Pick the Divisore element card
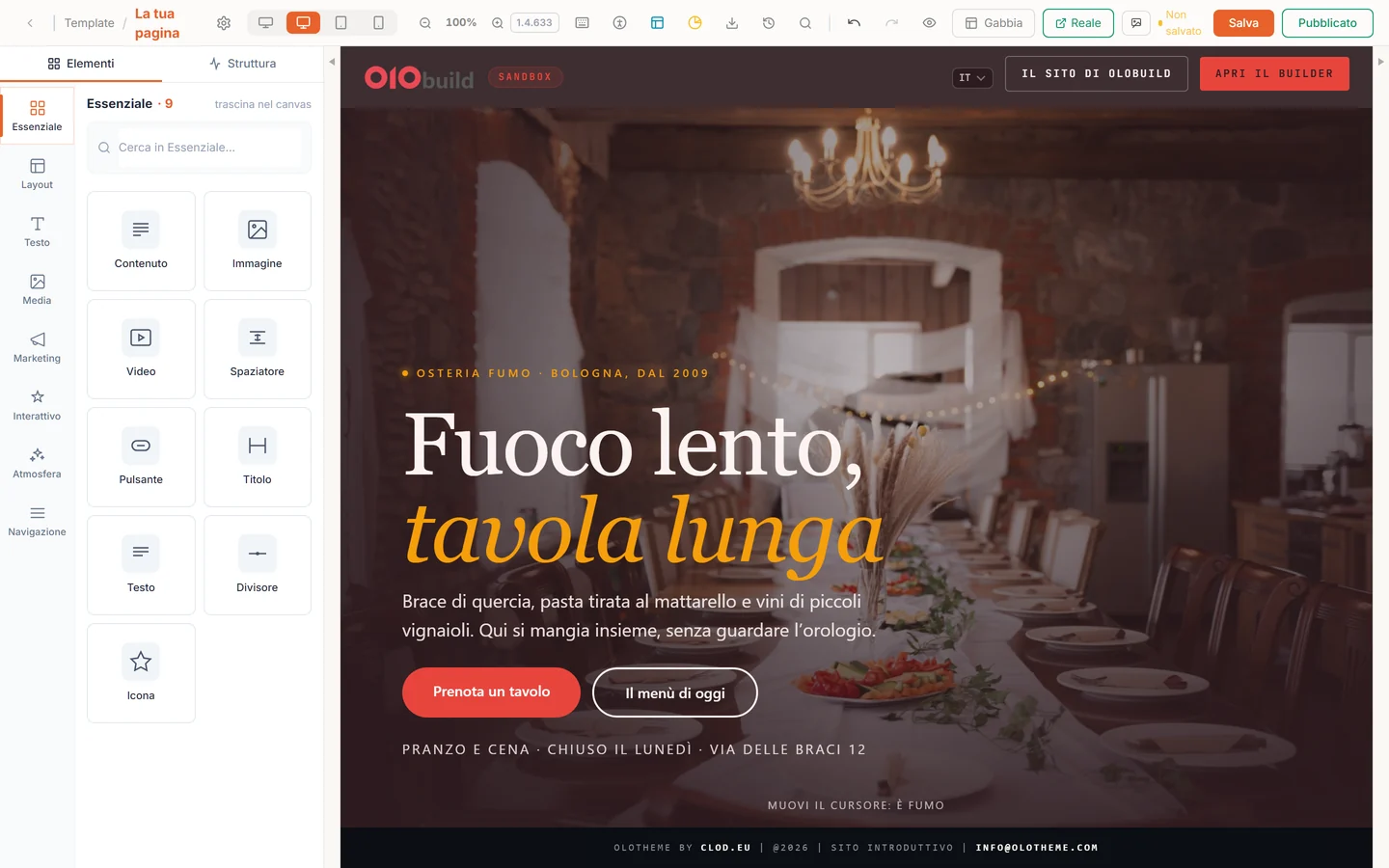The width and height of the screenshot is (1389, 868). (258, 565)
